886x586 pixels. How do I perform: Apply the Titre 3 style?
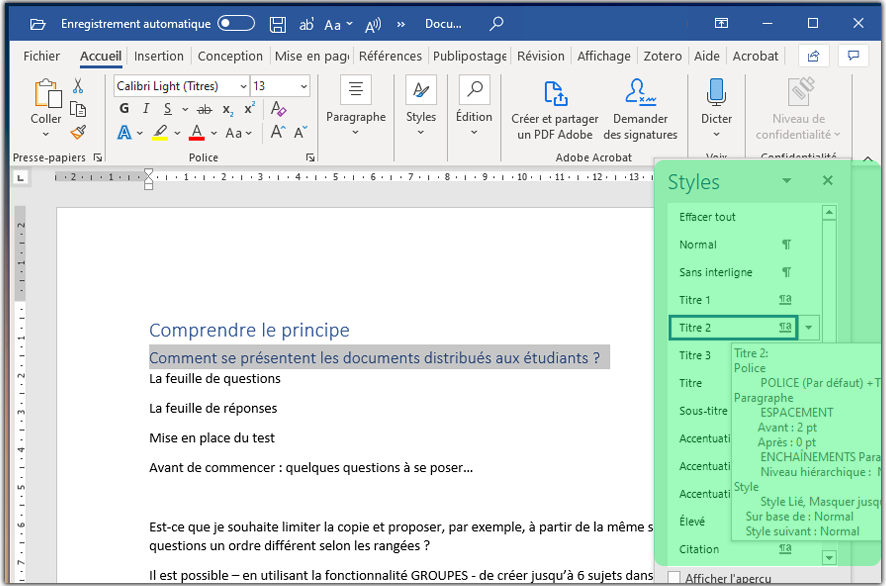(x=700, y=355)
